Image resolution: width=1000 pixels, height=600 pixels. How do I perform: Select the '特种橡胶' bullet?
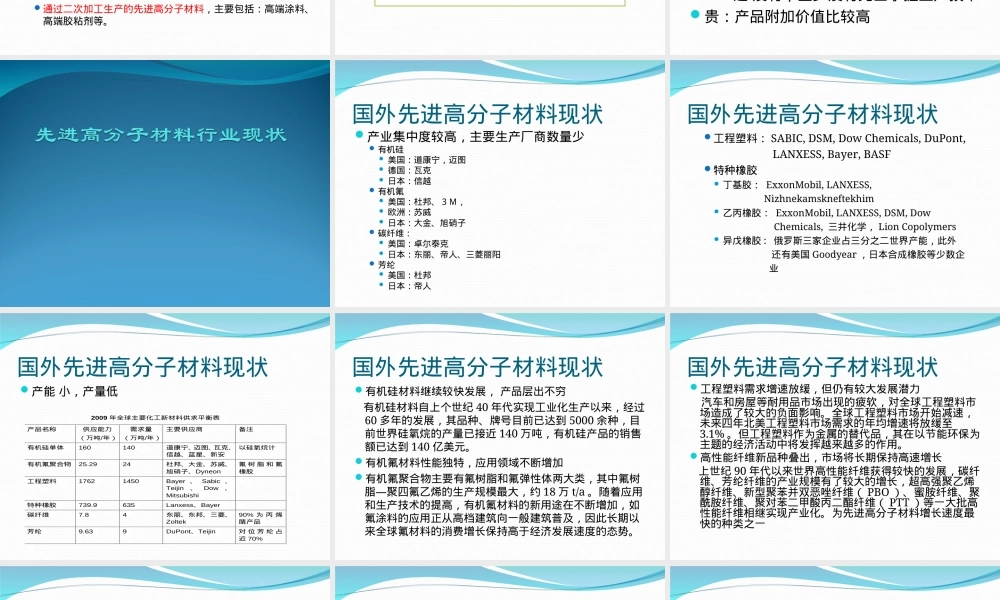735,170
